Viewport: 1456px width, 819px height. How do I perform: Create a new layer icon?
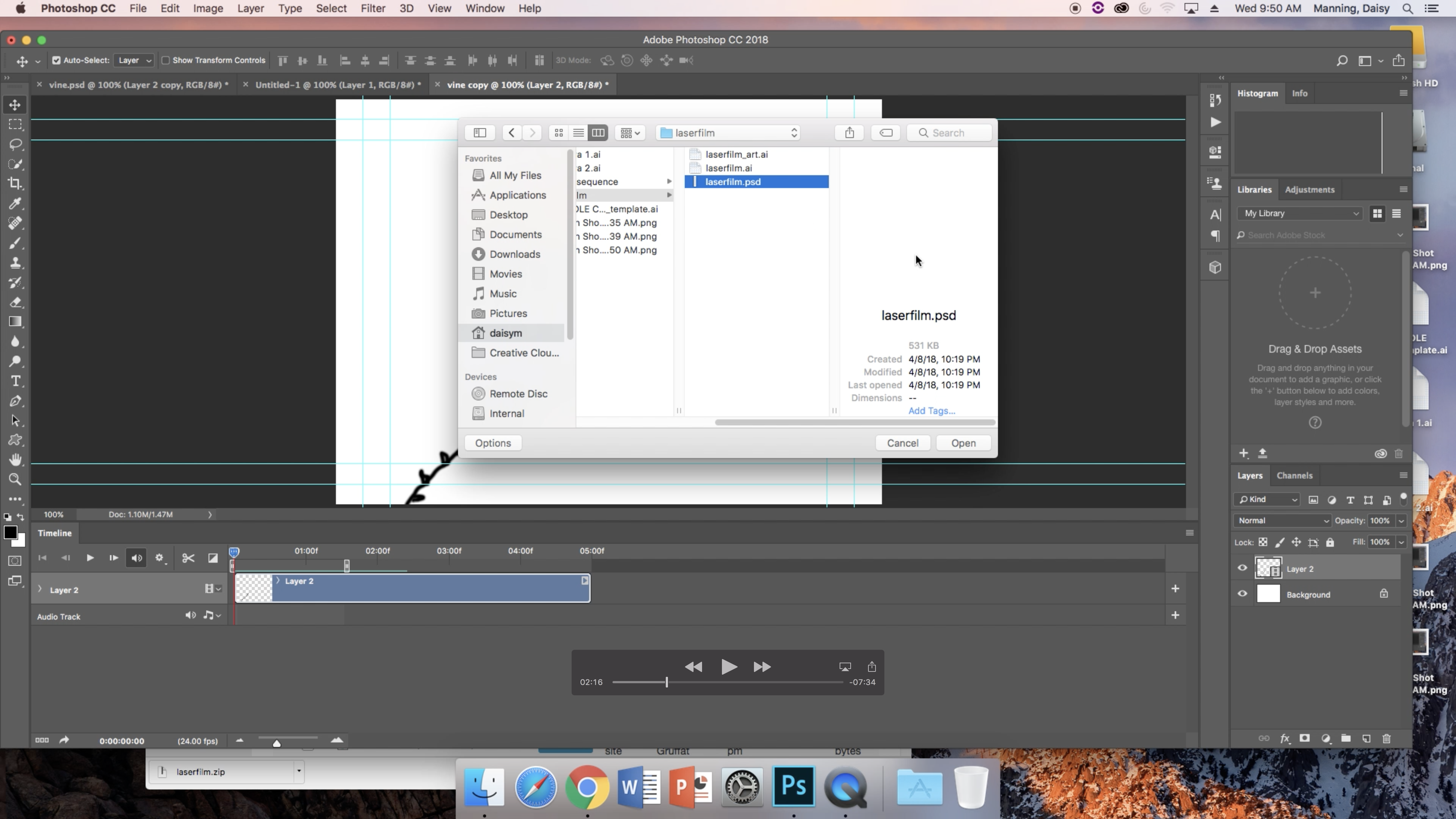coord(1366,738)
